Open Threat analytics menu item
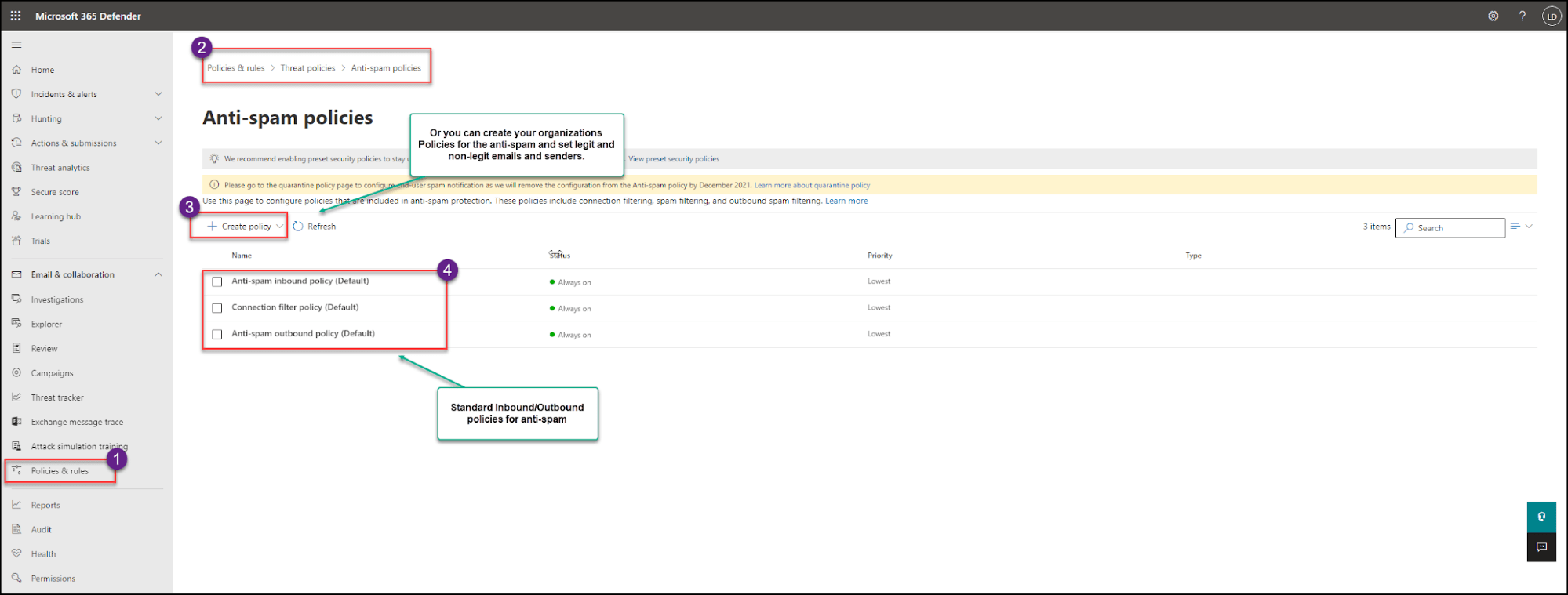 tap(60, 168)
